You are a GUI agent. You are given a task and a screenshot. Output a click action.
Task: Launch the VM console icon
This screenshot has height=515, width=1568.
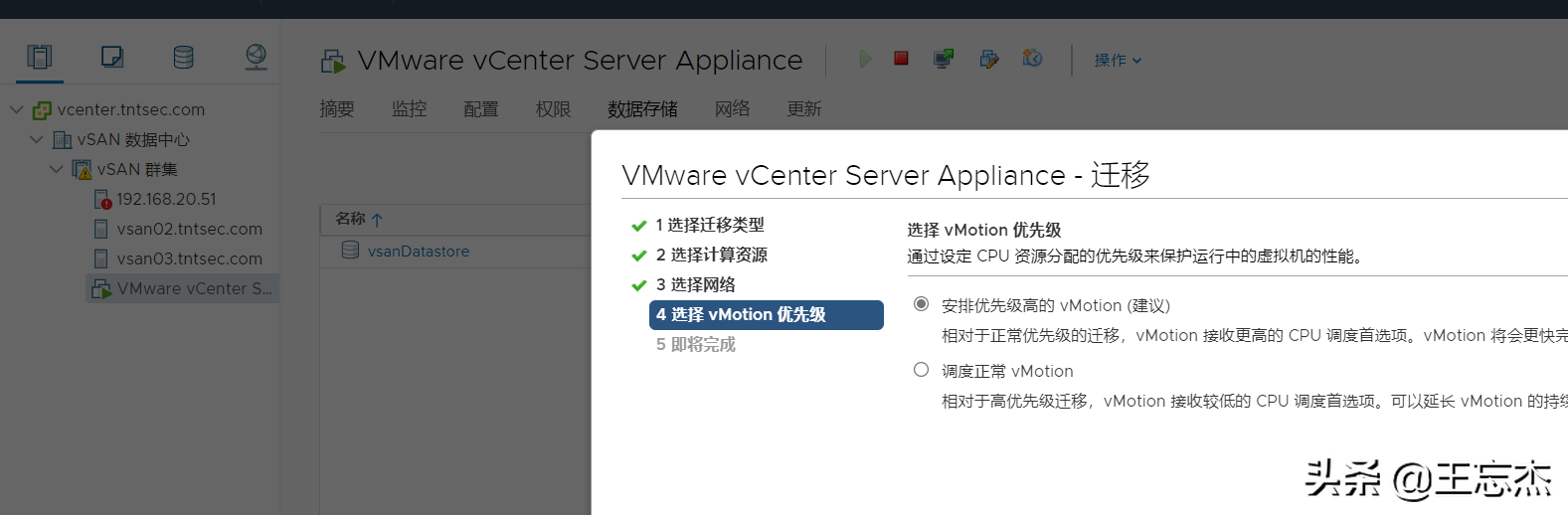[x=944, y=59]
